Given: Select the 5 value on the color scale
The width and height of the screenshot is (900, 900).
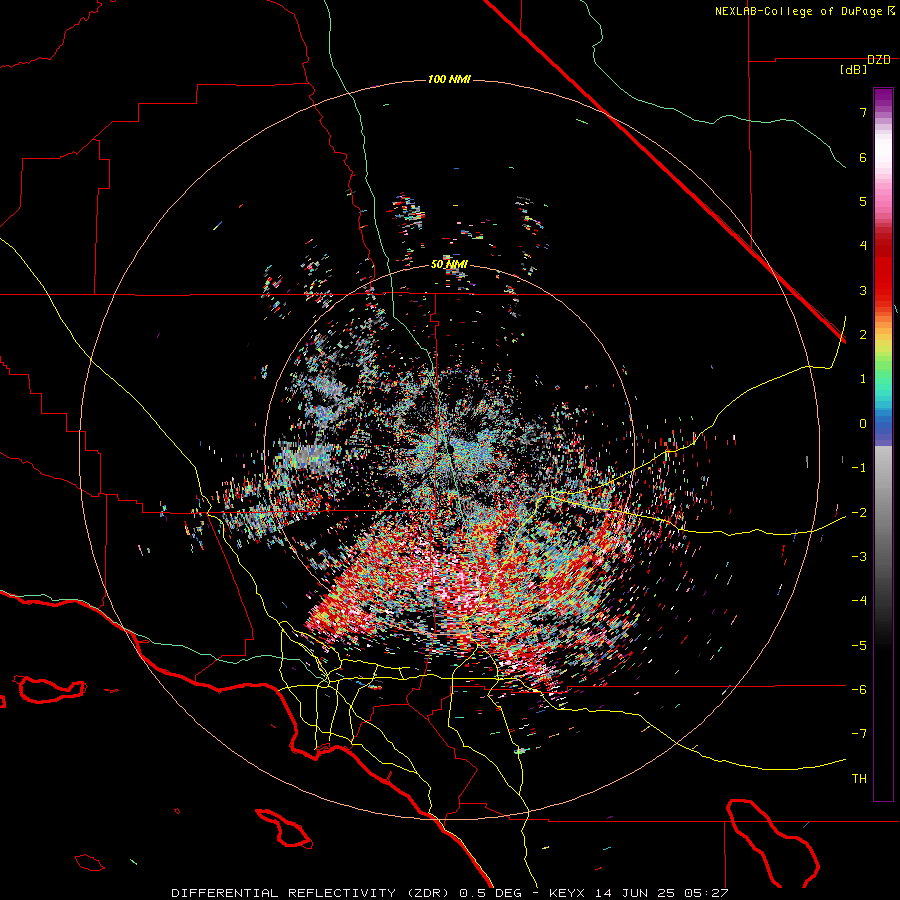Looking at the screenshot, I should [x=863, y=201].
